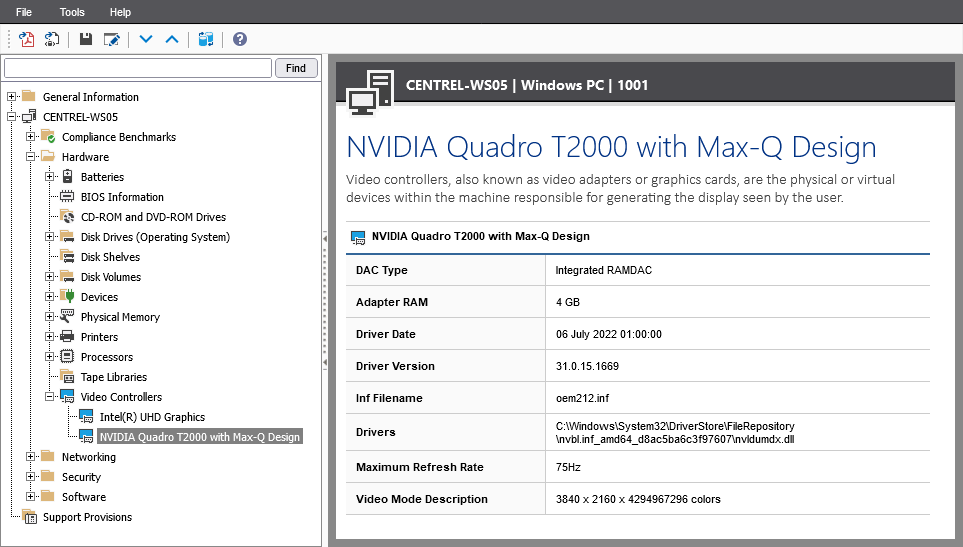Screen dimensions: 963x547
Task: Click the video card icon beside table heading
Action: tap(357, 238)
